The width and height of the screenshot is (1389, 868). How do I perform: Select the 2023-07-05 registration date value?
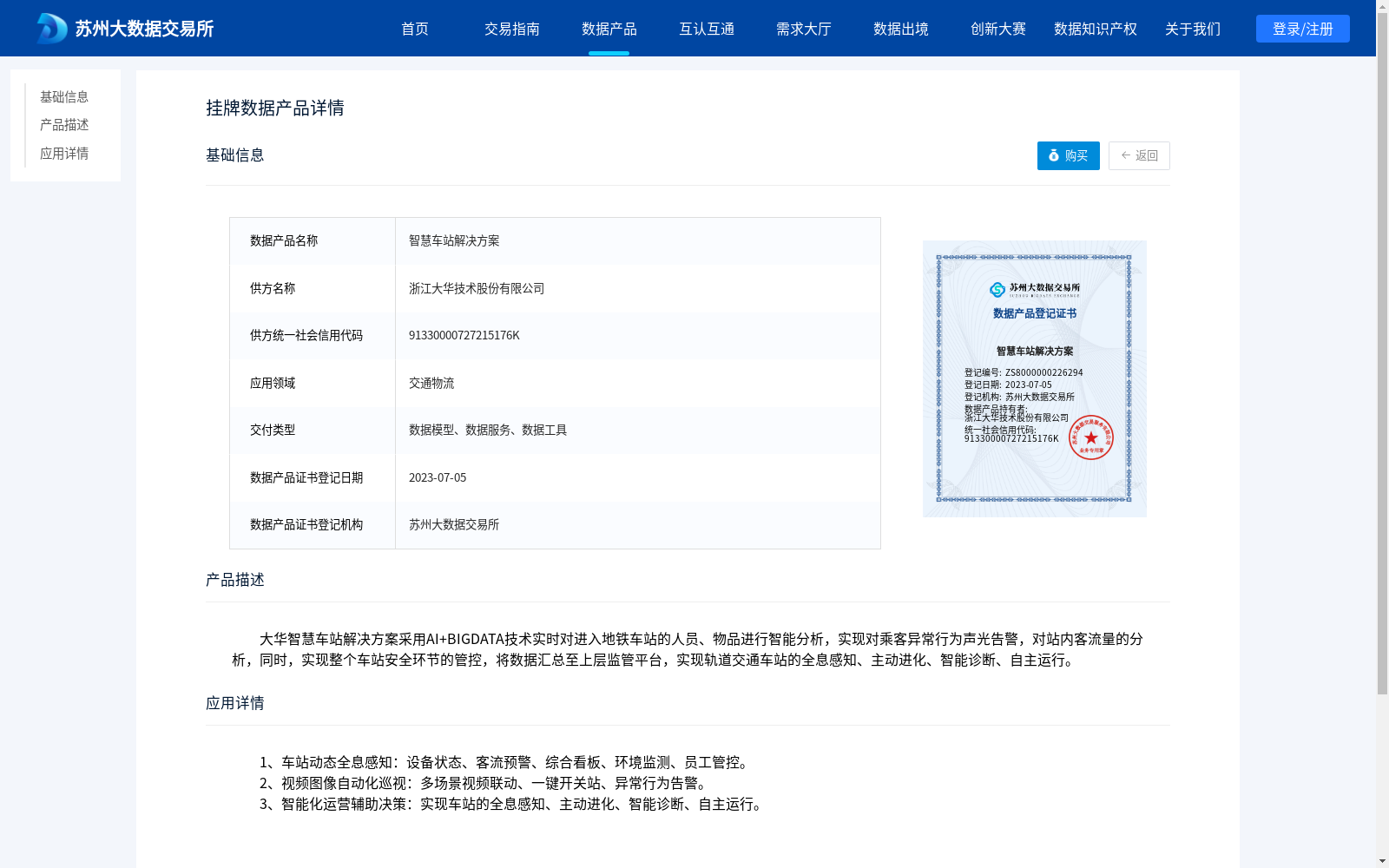point(438,477)
